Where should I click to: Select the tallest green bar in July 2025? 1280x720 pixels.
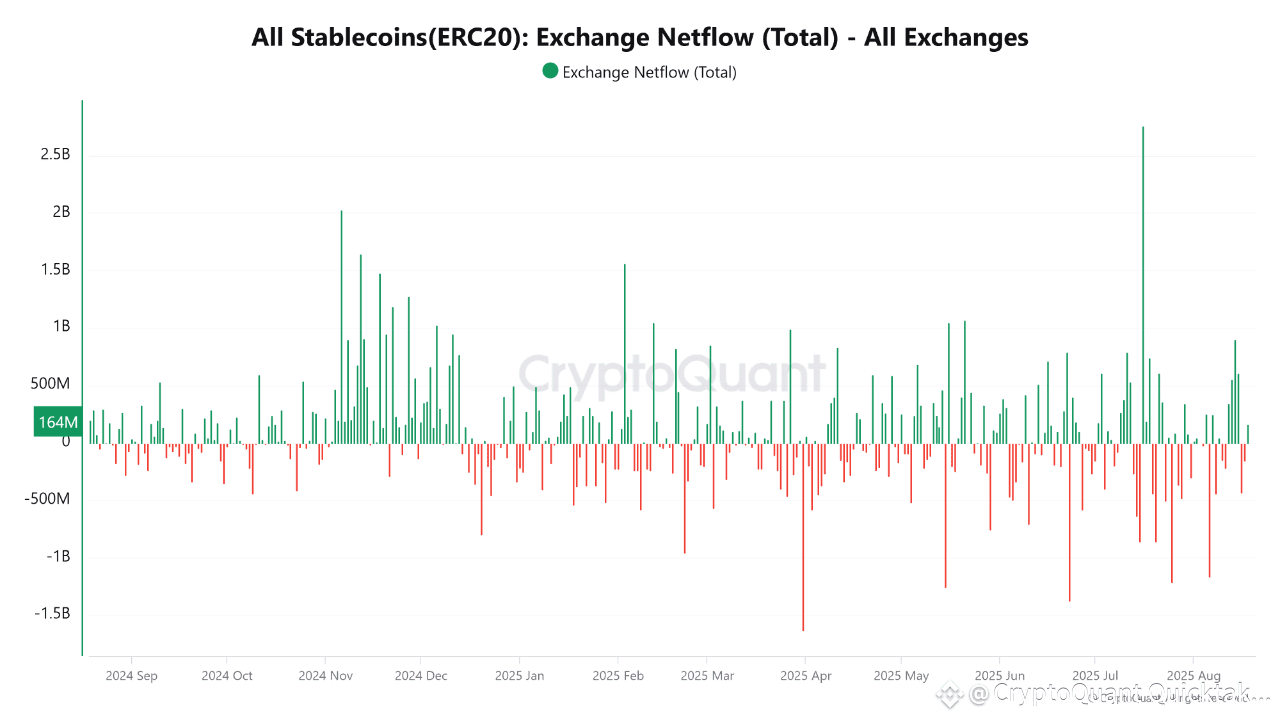(1142, 284)
